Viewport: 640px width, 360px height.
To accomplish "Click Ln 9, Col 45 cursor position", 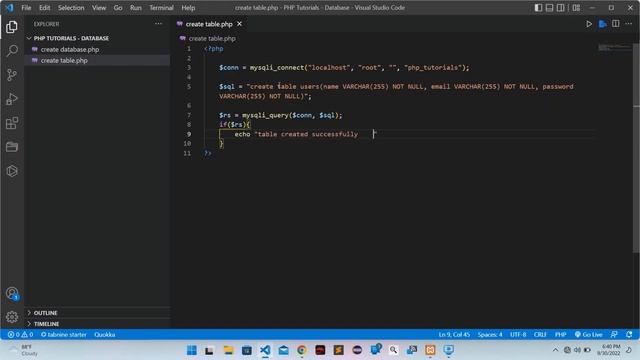I will [454, 335].
